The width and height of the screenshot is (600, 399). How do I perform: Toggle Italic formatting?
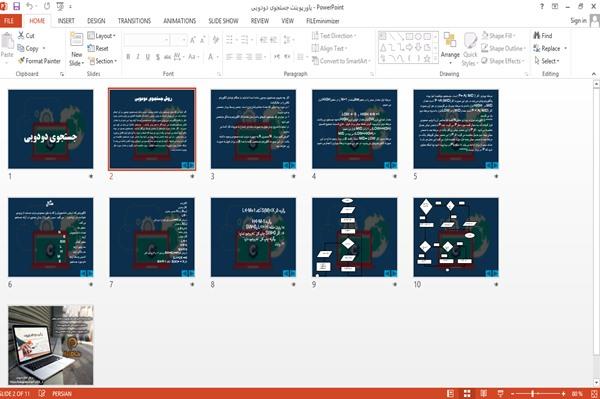(138, 57)
